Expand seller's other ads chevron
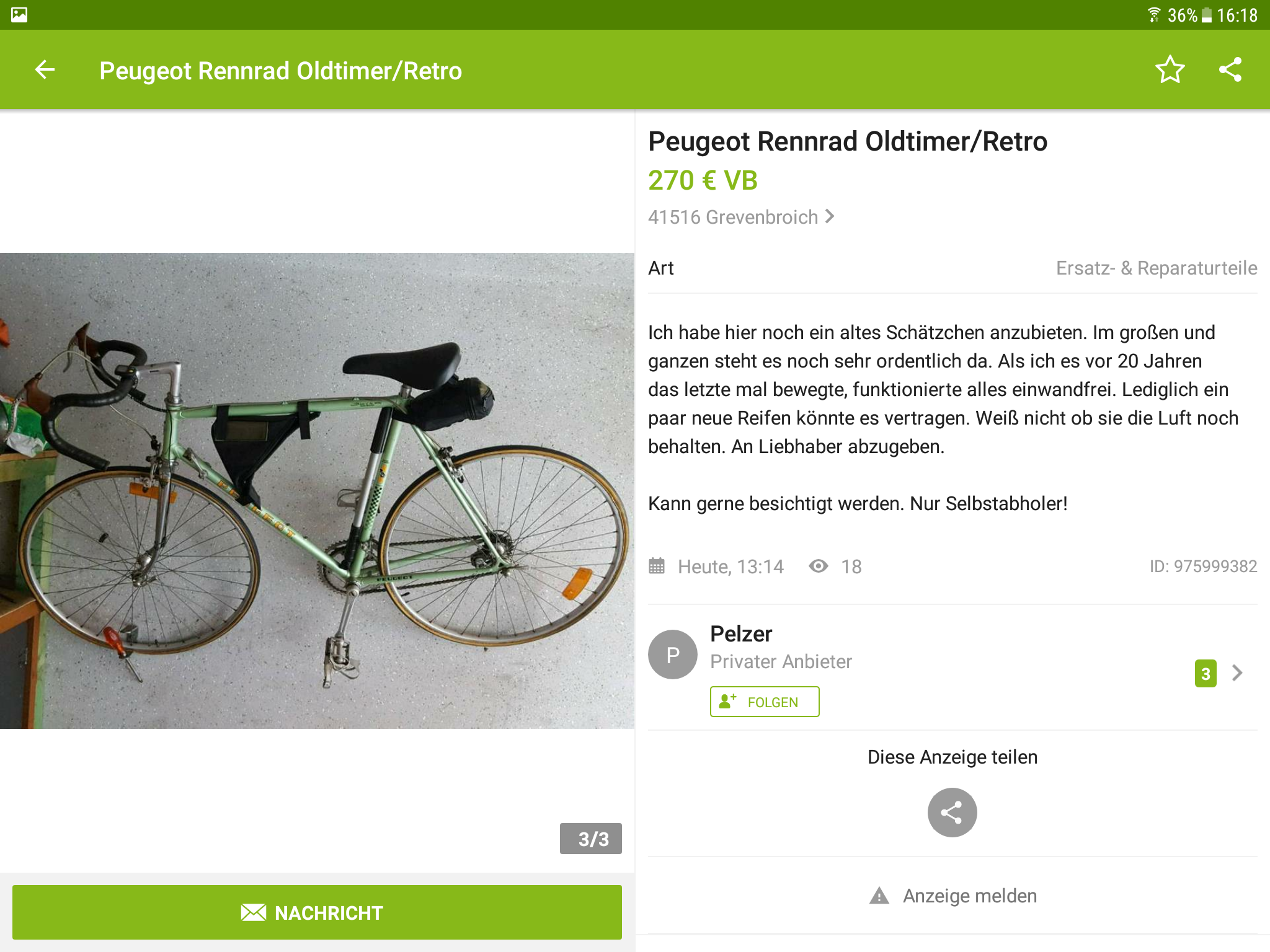Image resolution: width=1270 pixels, height=952 pixels. (x=1237, y=673)
